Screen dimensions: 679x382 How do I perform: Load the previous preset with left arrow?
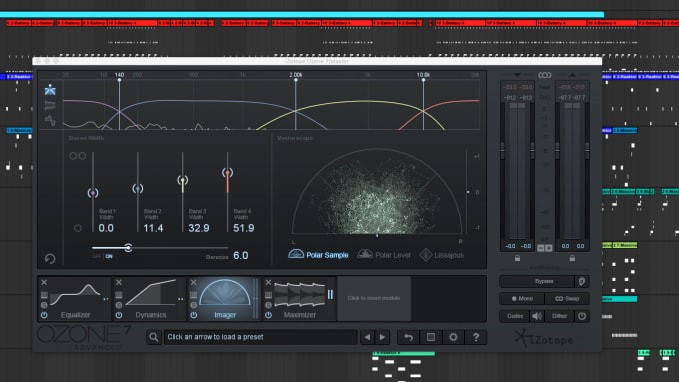coord(367,337)
